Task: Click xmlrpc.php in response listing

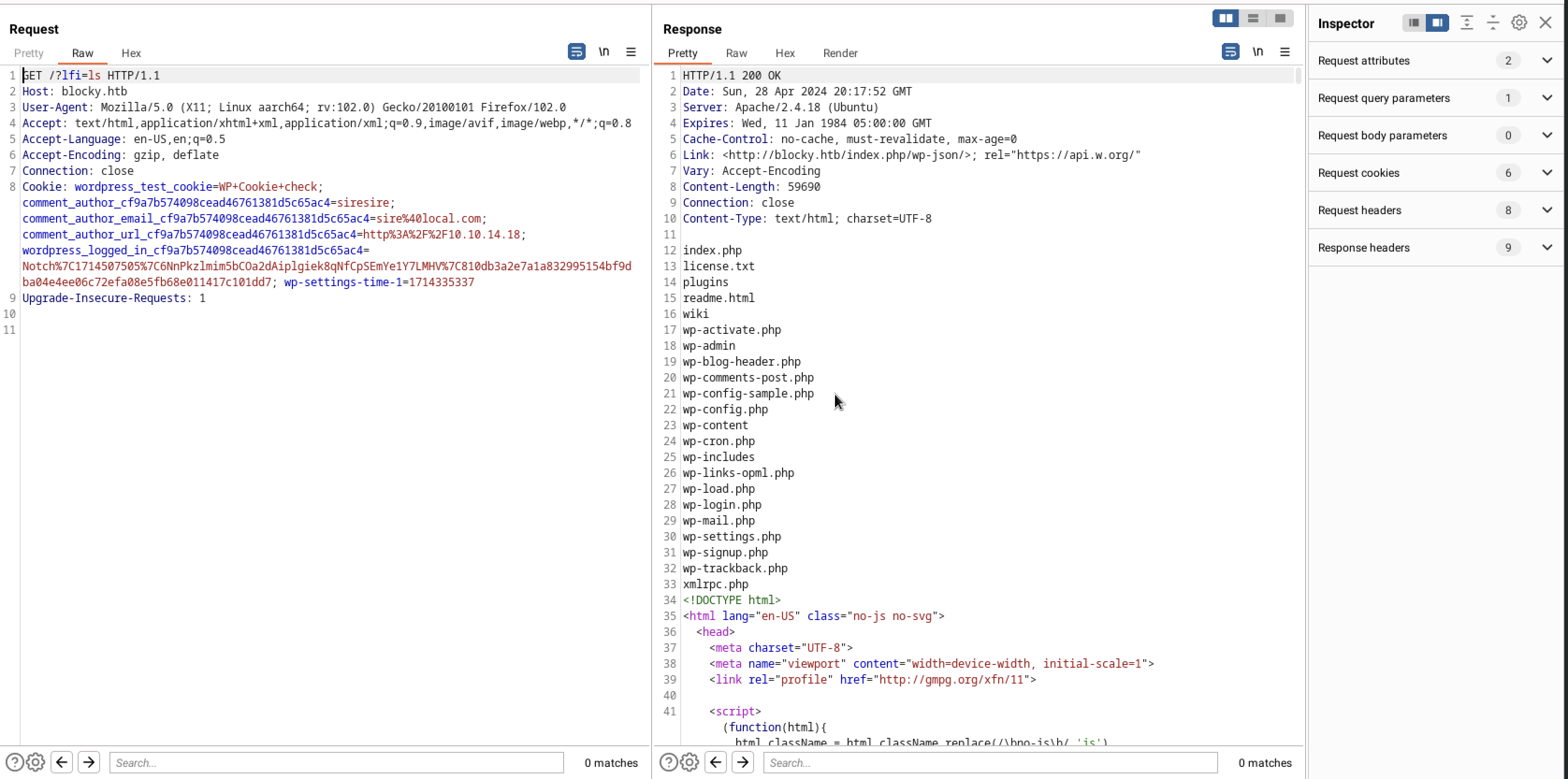Action: click(715, 584)
